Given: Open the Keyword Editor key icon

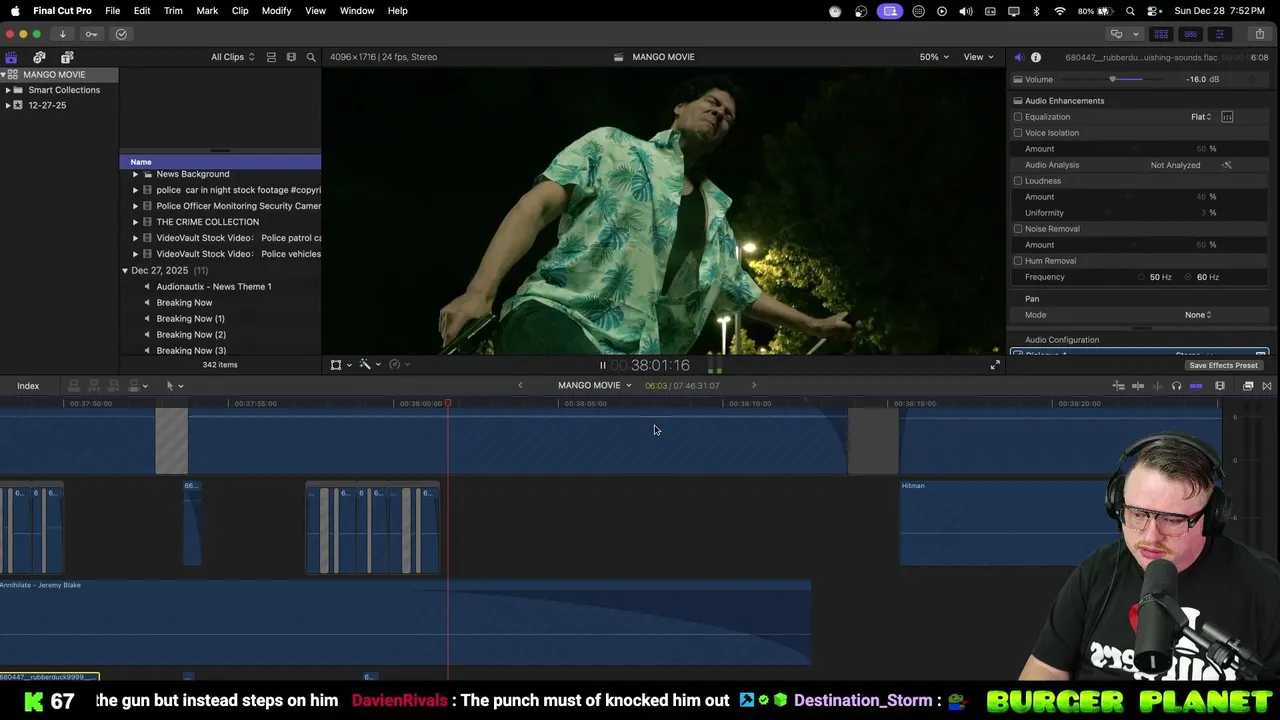Looking at the screenshot, I should [x=91, y=34].
